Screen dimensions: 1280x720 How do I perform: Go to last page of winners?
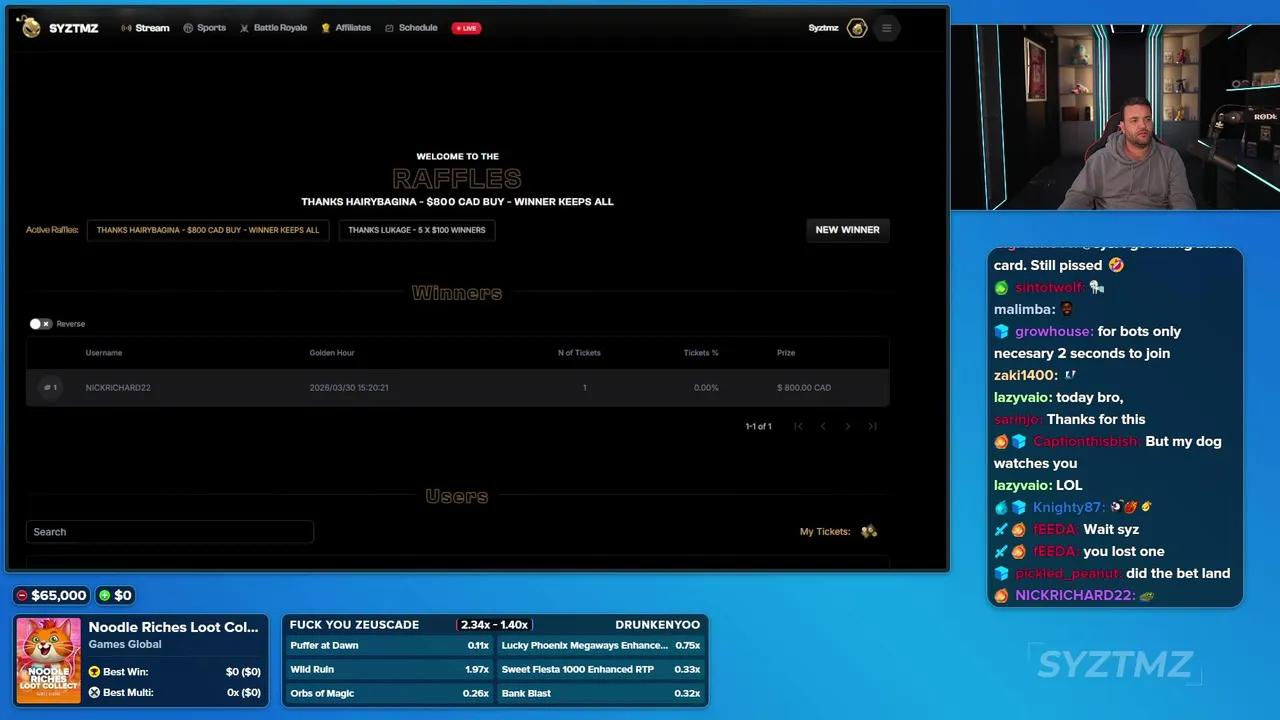pyautogui.click(x=873, y=427)
